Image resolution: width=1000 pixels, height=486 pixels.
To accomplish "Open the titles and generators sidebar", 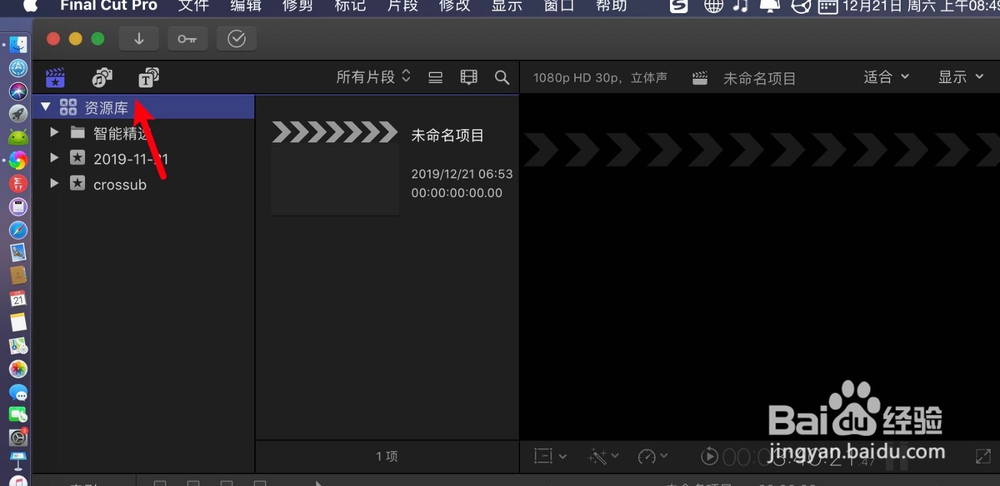I will [x=149, y=78].
